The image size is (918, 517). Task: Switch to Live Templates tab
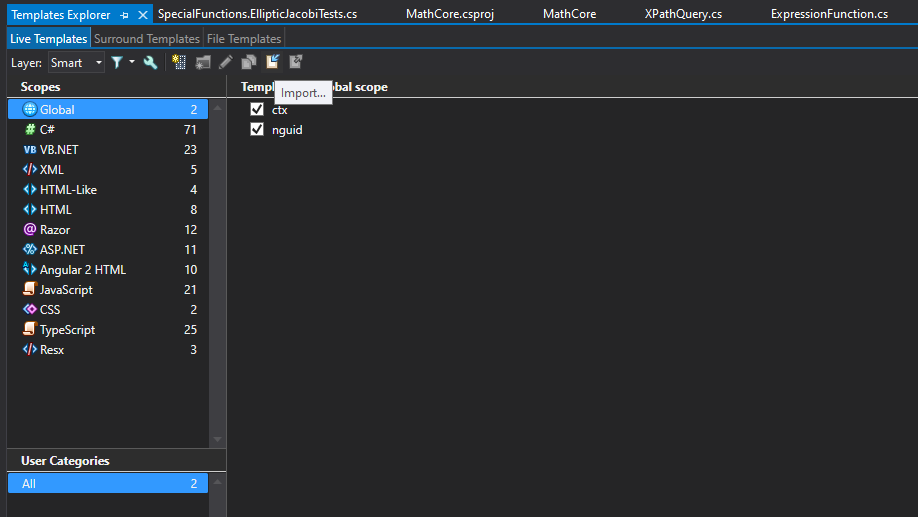click(x=49, y=39)
